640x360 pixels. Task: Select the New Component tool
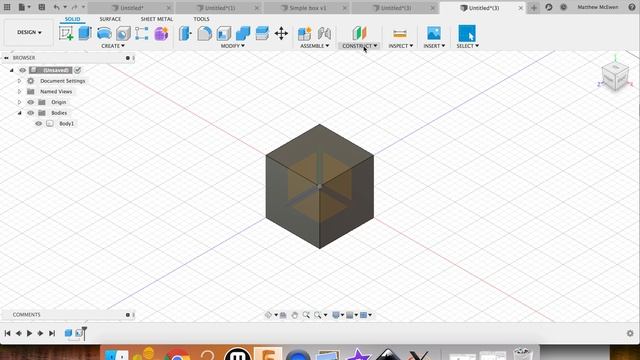click(304, 33)
